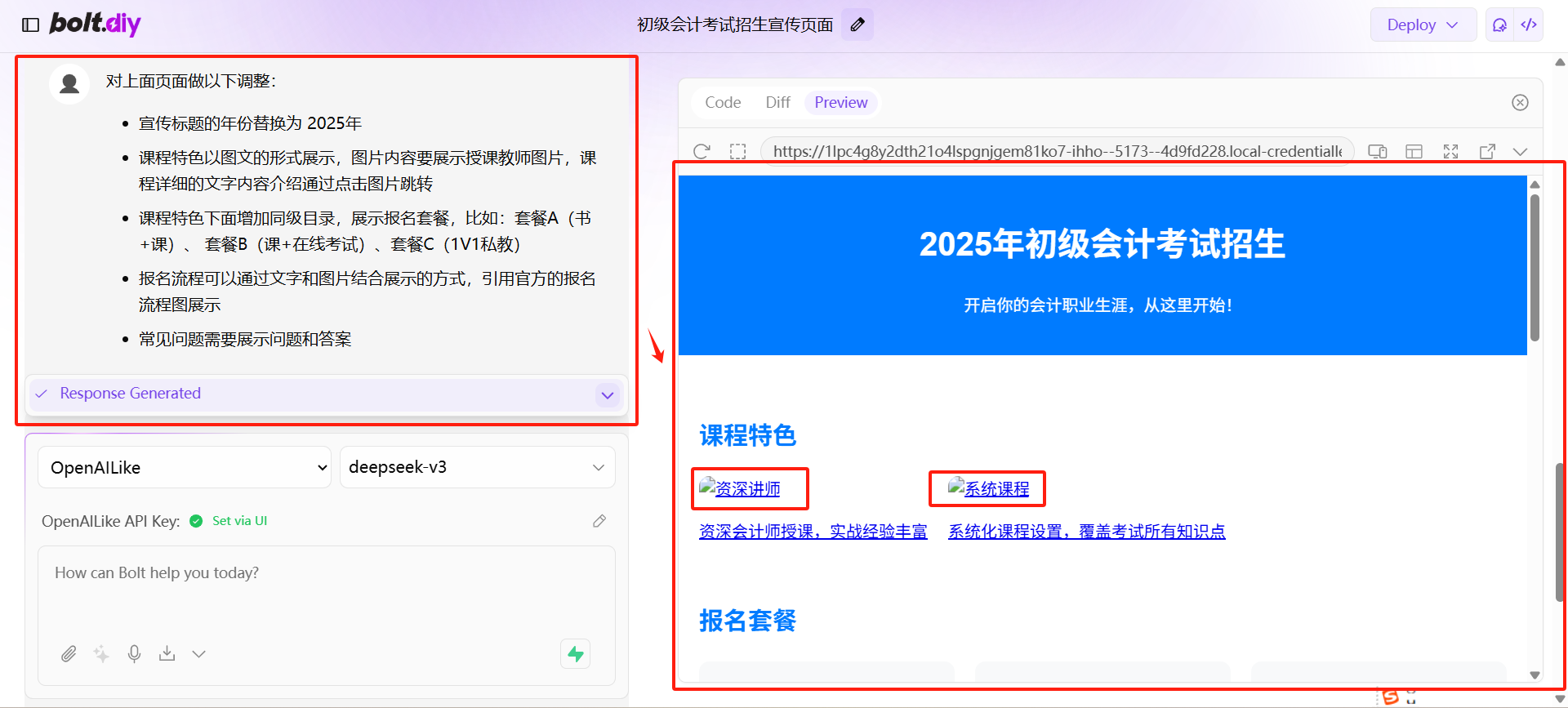Click the reload preview icon
This screenshot has width=1568, height=708.
tap(702, 151)
